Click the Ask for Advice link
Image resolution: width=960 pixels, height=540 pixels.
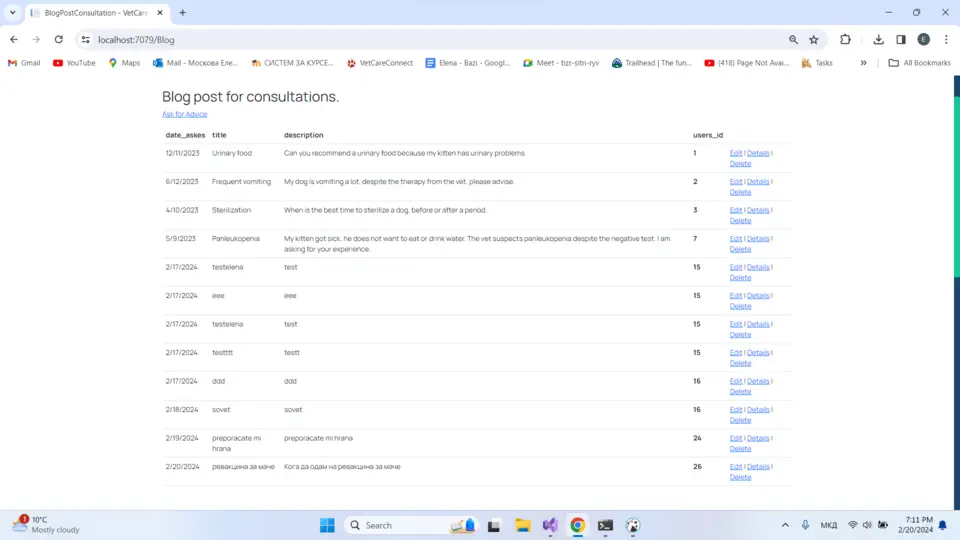tap(185, 114)
